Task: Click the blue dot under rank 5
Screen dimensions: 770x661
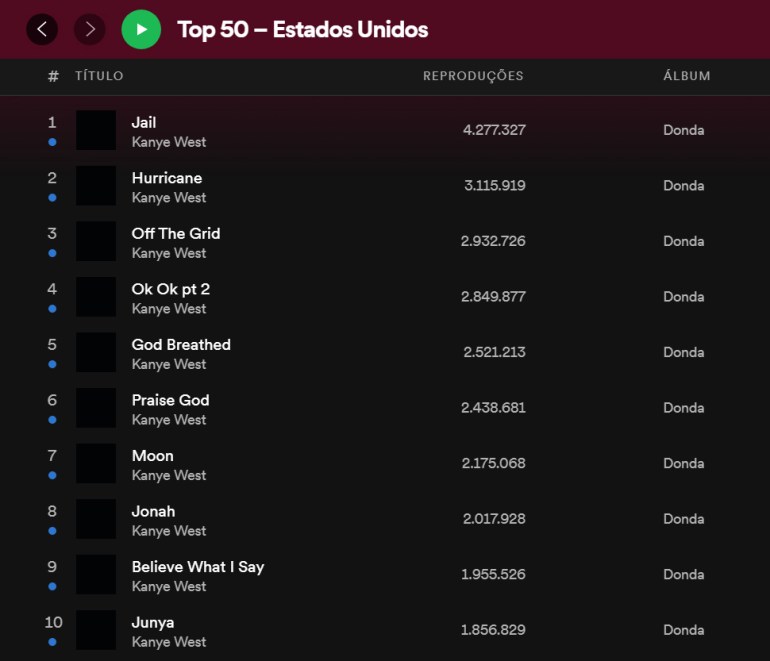Action: 52,364
